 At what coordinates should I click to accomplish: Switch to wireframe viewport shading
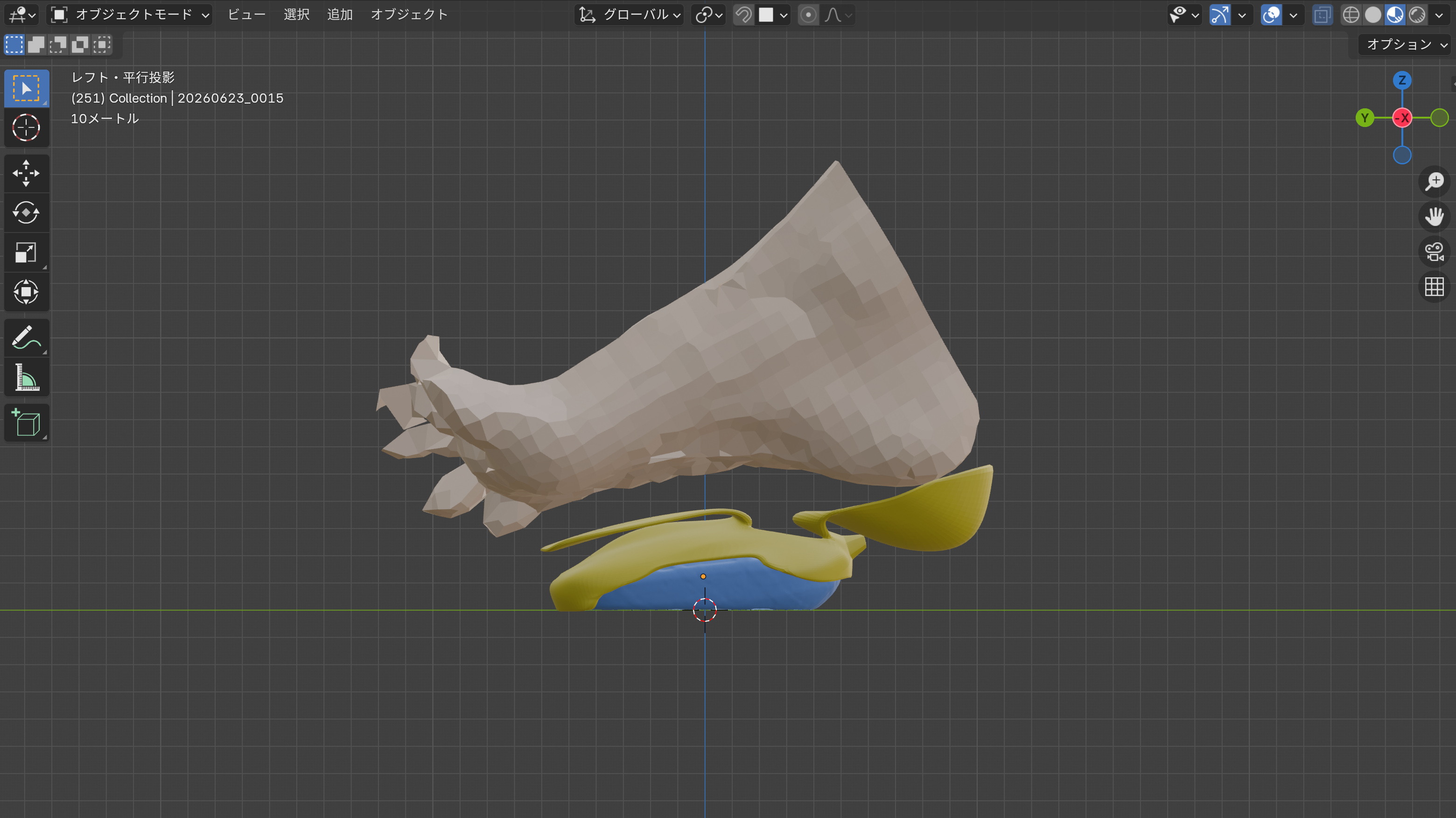pyautogui.click(x=1351, y=14)
